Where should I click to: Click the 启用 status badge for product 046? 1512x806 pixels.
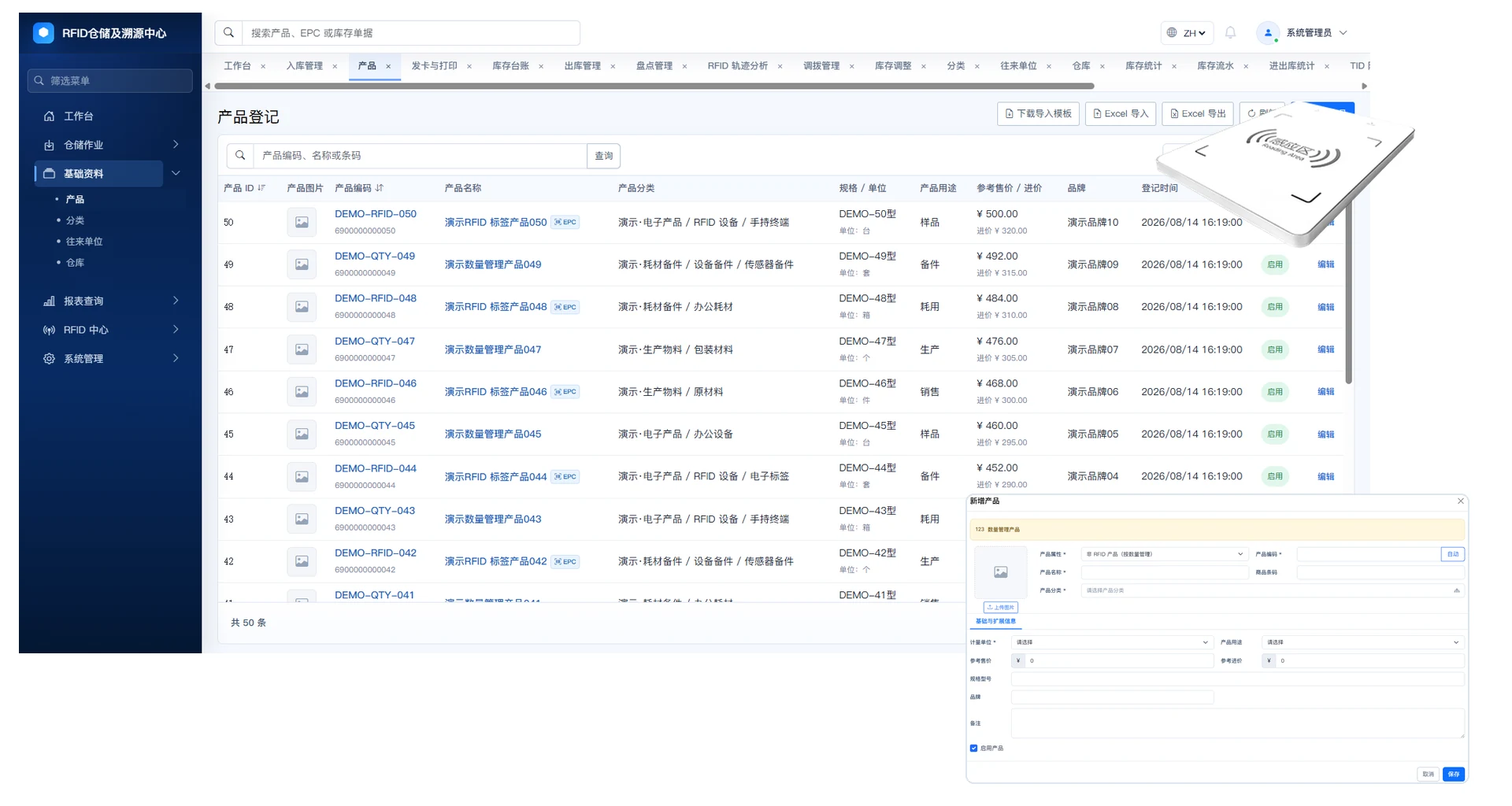(1275, 392)
